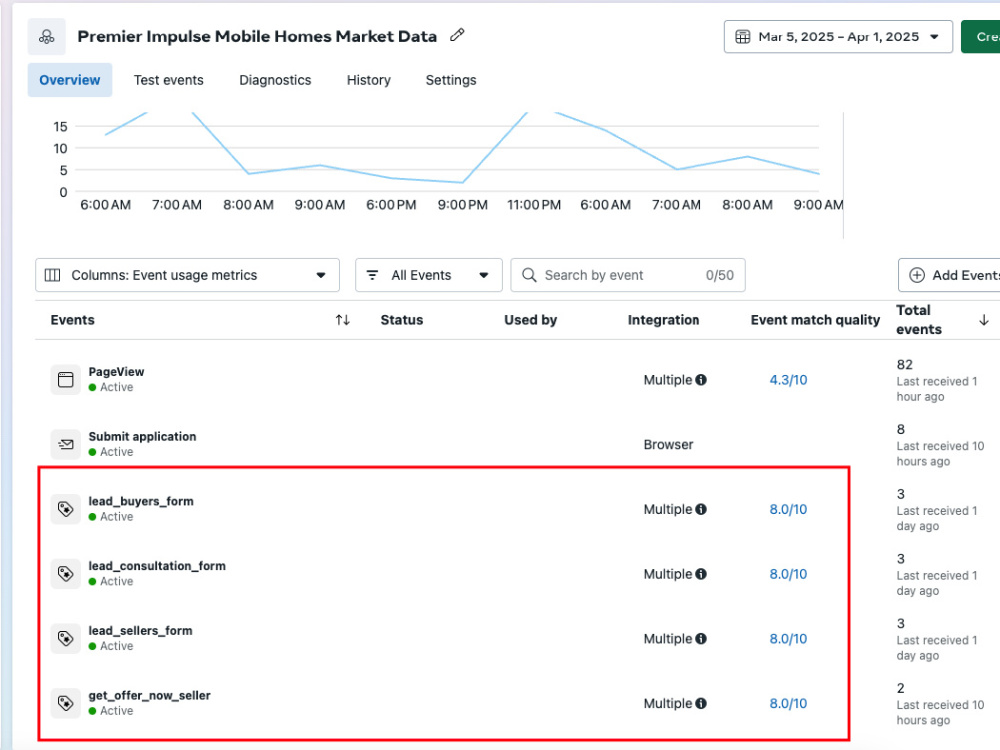Click the search magnifier icon
This screenshot has height=750, width=1000.
point(529,275)
